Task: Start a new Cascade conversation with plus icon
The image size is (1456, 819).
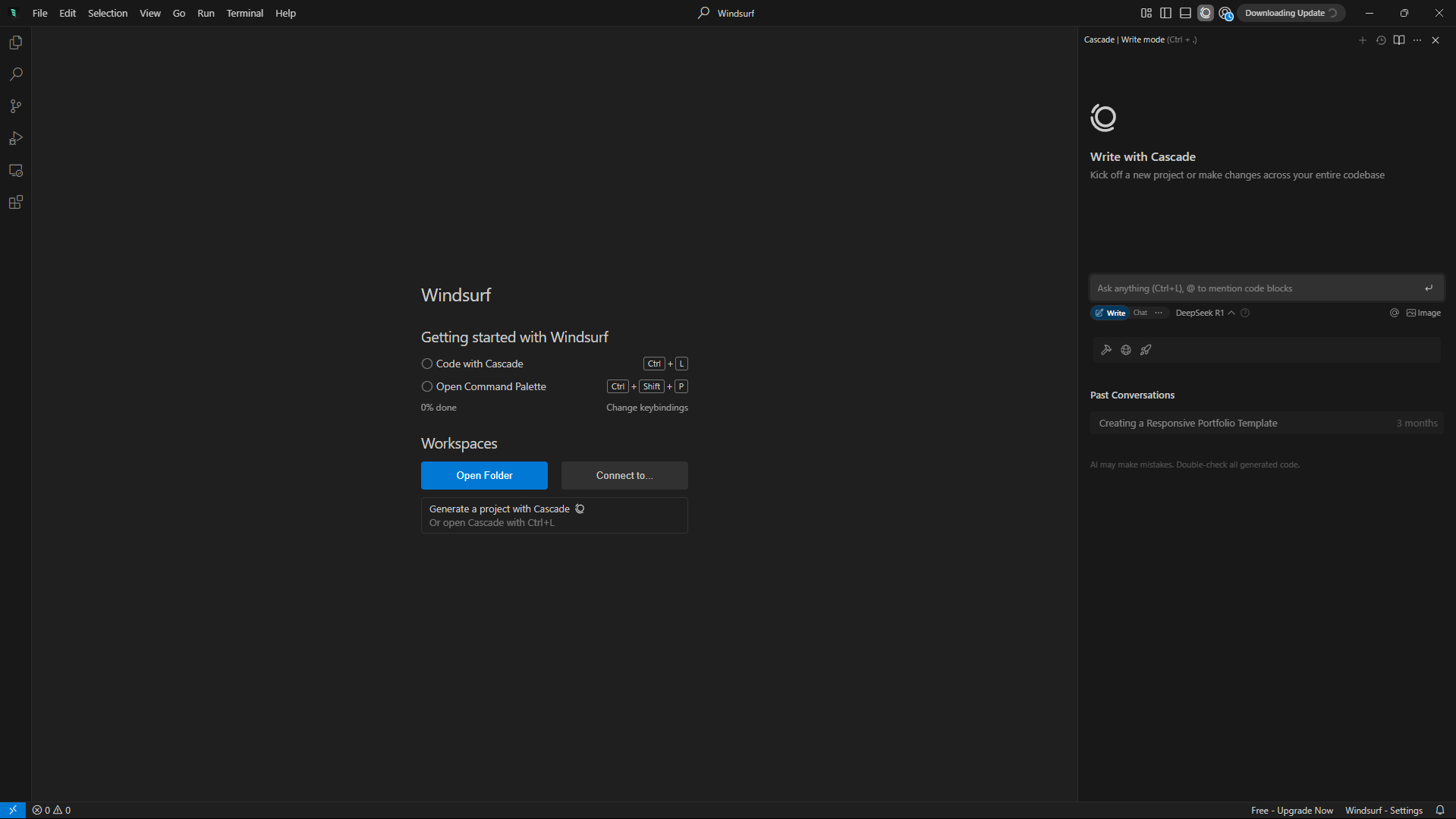Action: click(1362, 40)
